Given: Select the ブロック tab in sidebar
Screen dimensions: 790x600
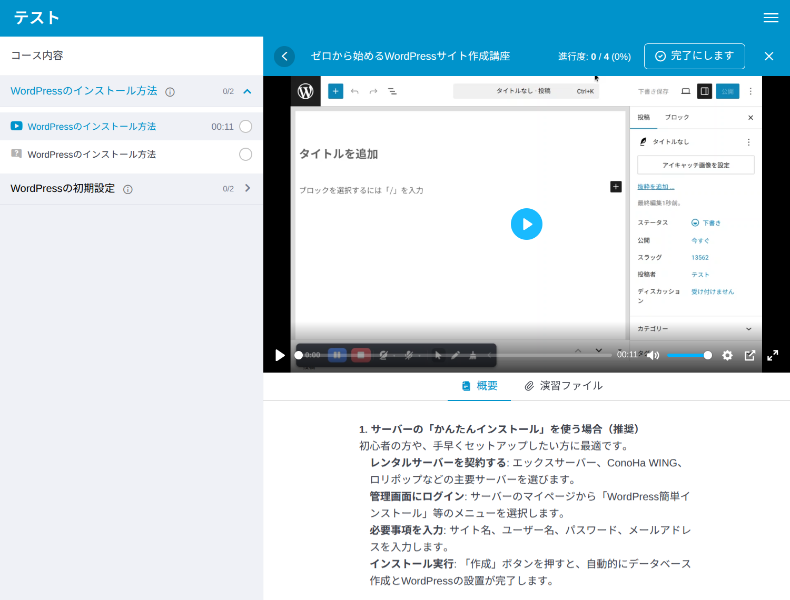Looking at the screenshot, I should [x=677, y=117].
